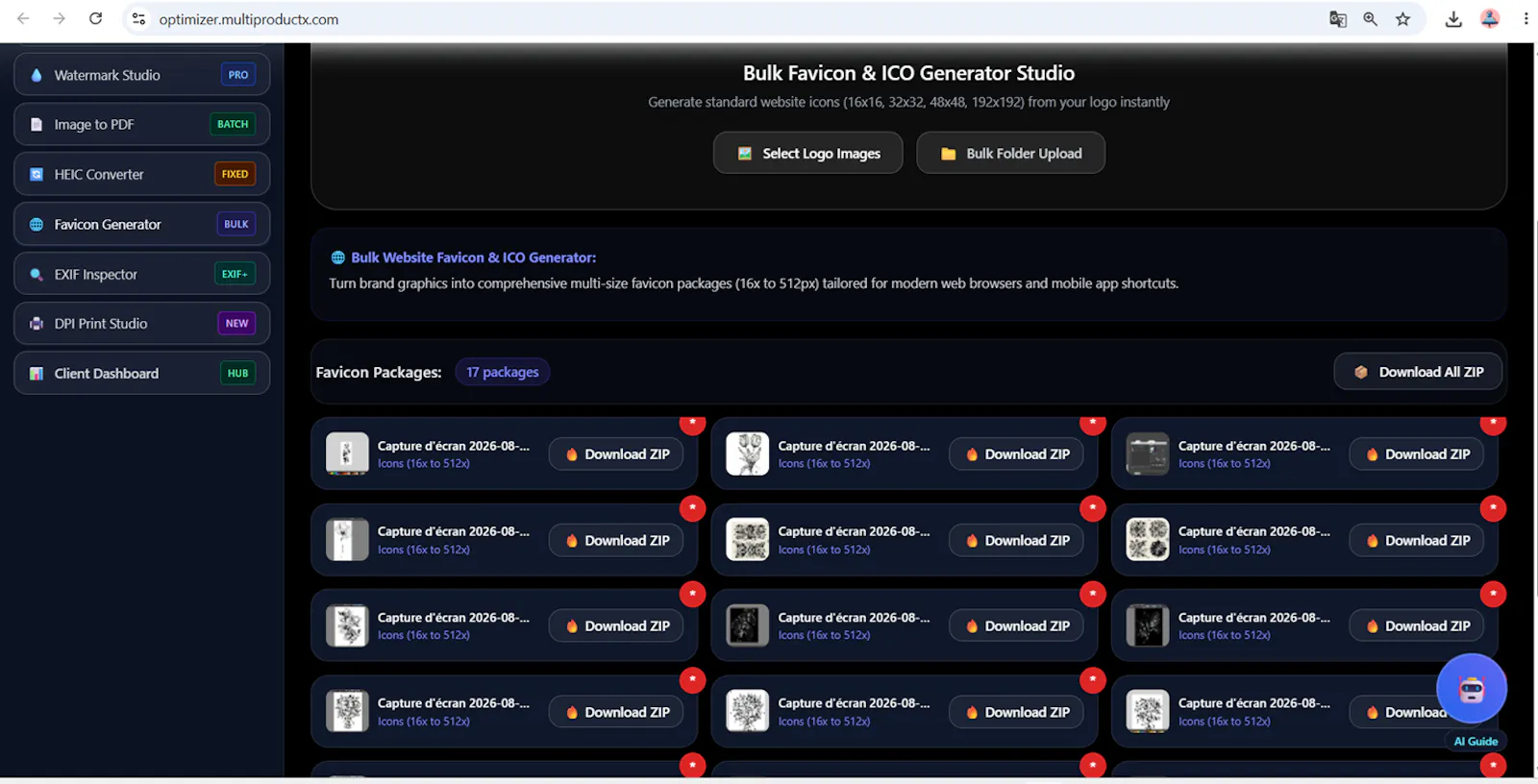Open the browser three-dot menu

[1525, 19]
